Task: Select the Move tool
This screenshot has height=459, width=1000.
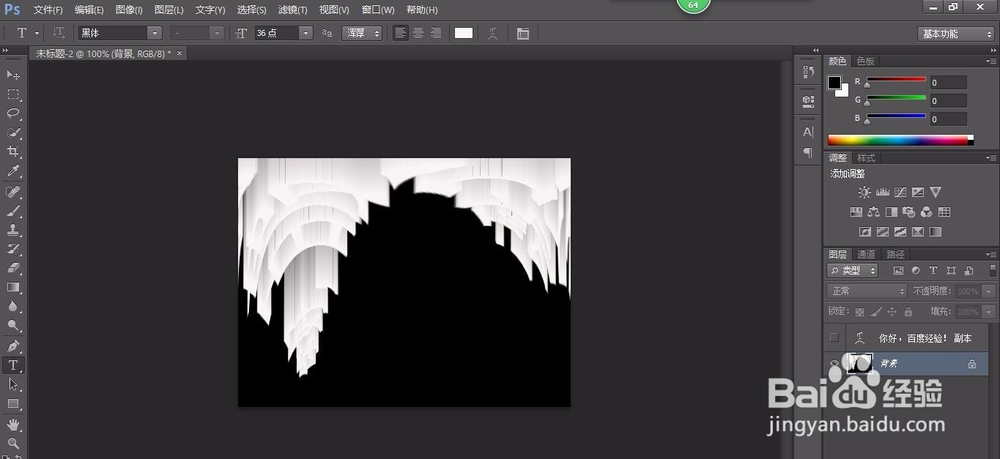Action: click(13, 75)
